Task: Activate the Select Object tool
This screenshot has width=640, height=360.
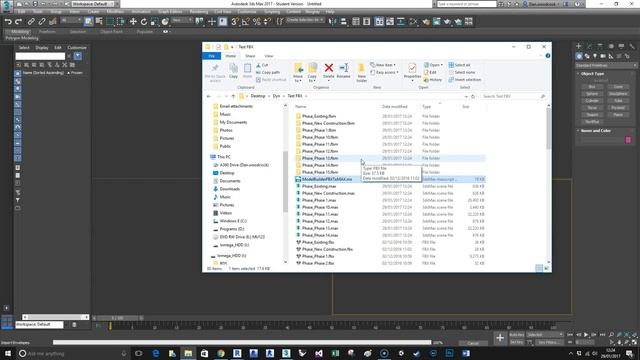Action: pyautogui.click(x=89, y=22)
